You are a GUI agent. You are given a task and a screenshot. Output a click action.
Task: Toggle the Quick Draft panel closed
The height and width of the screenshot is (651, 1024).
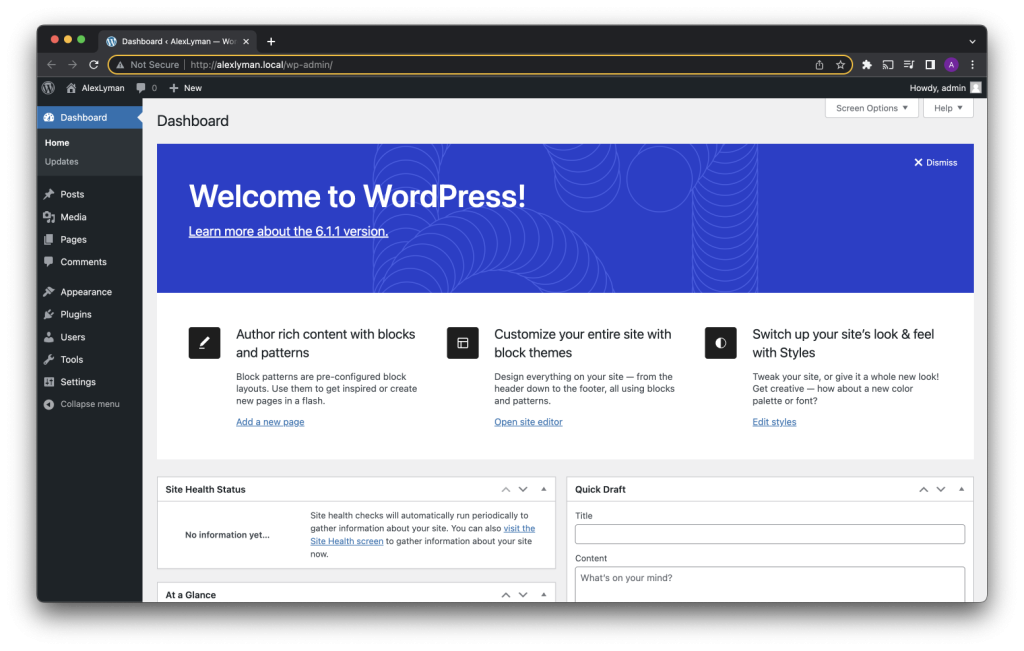click(x=961, y=490)
